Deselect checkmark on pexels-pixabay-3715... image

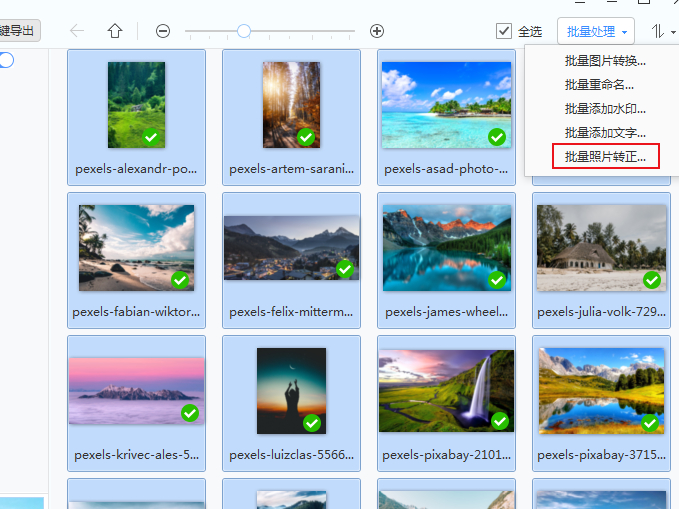[x=650, y=423]
